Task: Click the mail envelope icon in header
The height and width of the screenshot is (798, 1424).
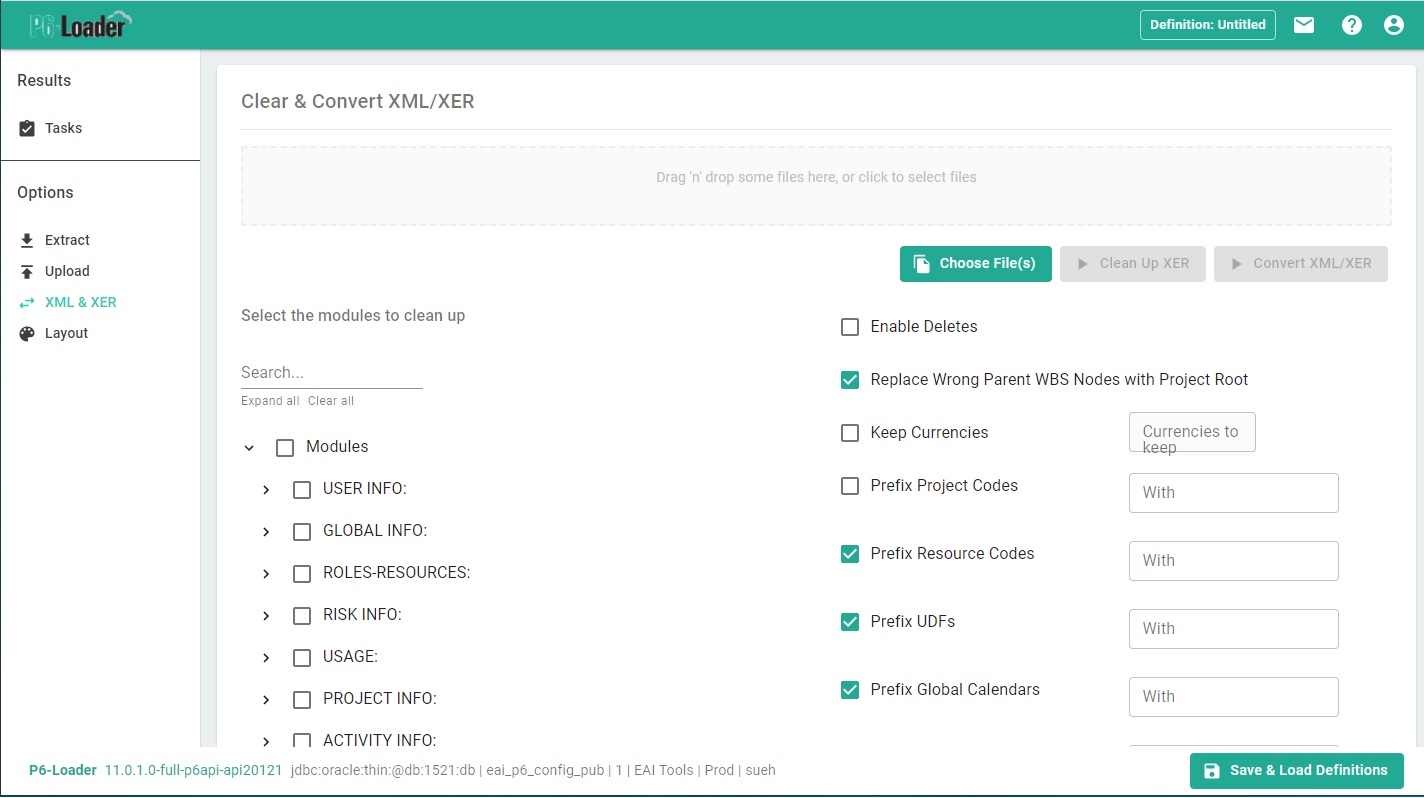Action: tap(1304, 25)
